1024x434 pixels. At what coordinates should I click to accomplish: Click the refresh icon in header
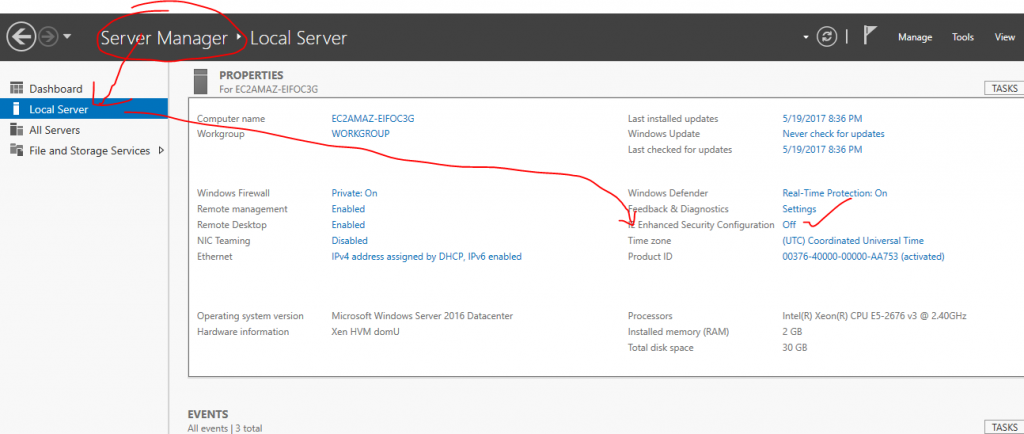click(826, 37)
